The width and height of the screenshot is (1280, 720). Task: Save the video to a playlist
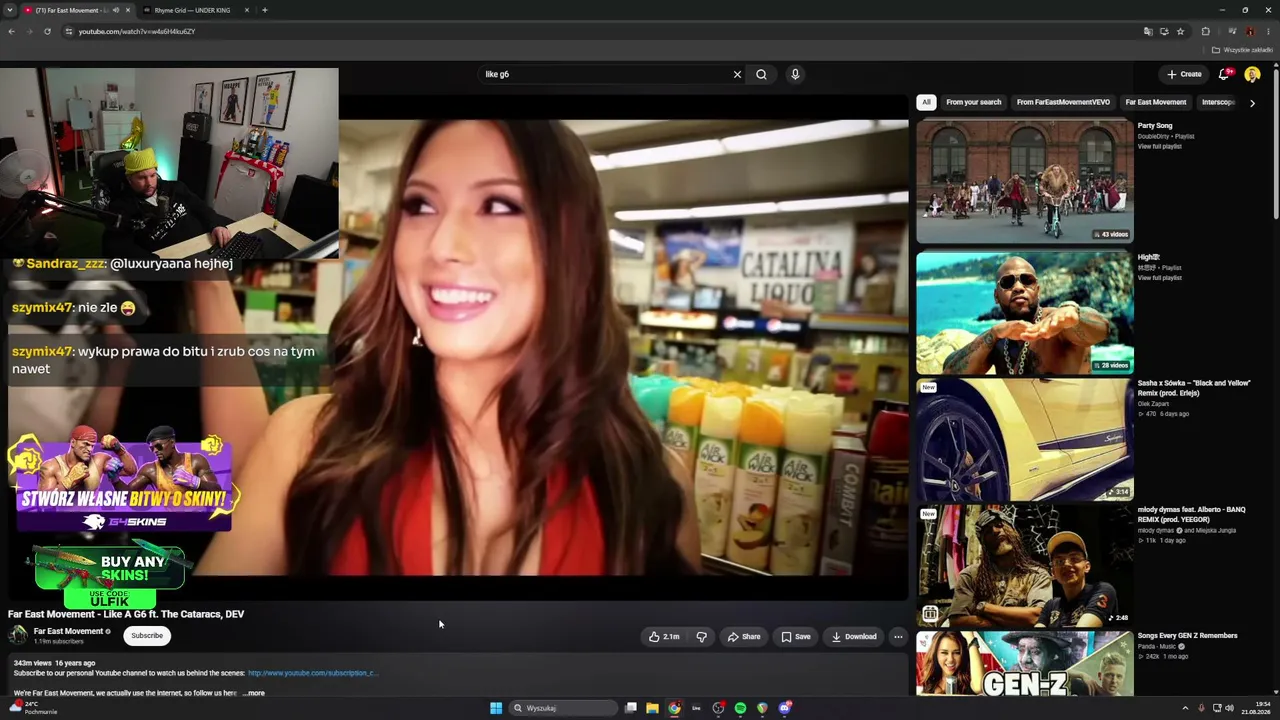(x=796, y=636)
